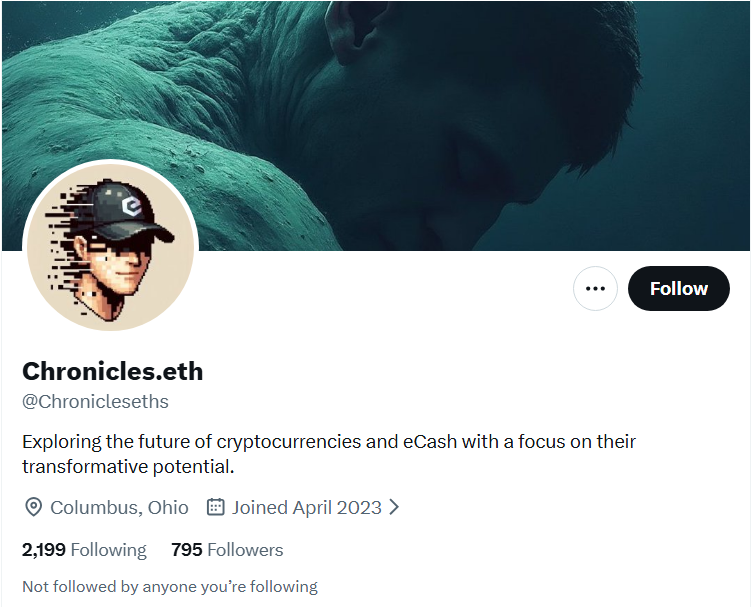The width and height of the screenshot is (756, 607).
Task: Click the Joined April 2023 text
Action: pos(306,507)
